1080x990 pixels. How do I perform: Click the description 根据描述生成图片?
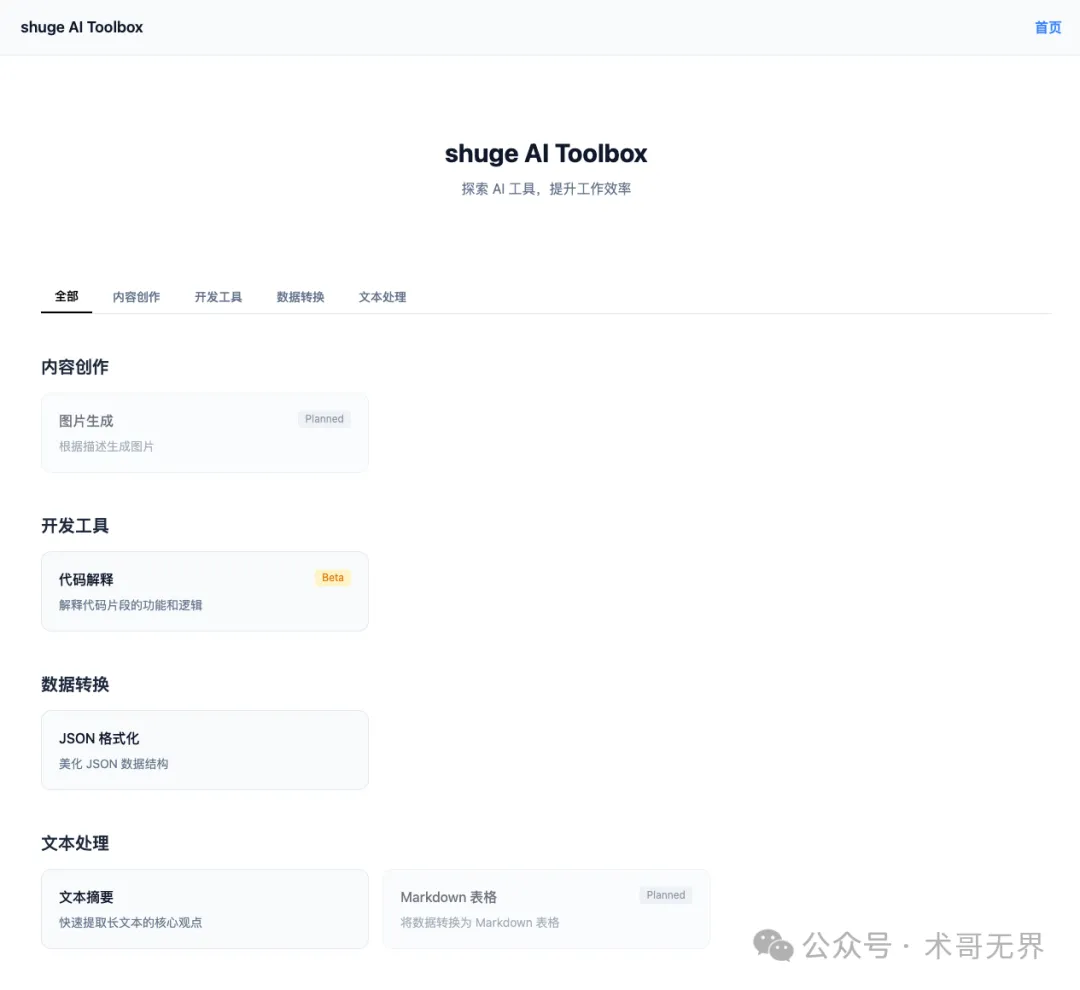(107, 446)
